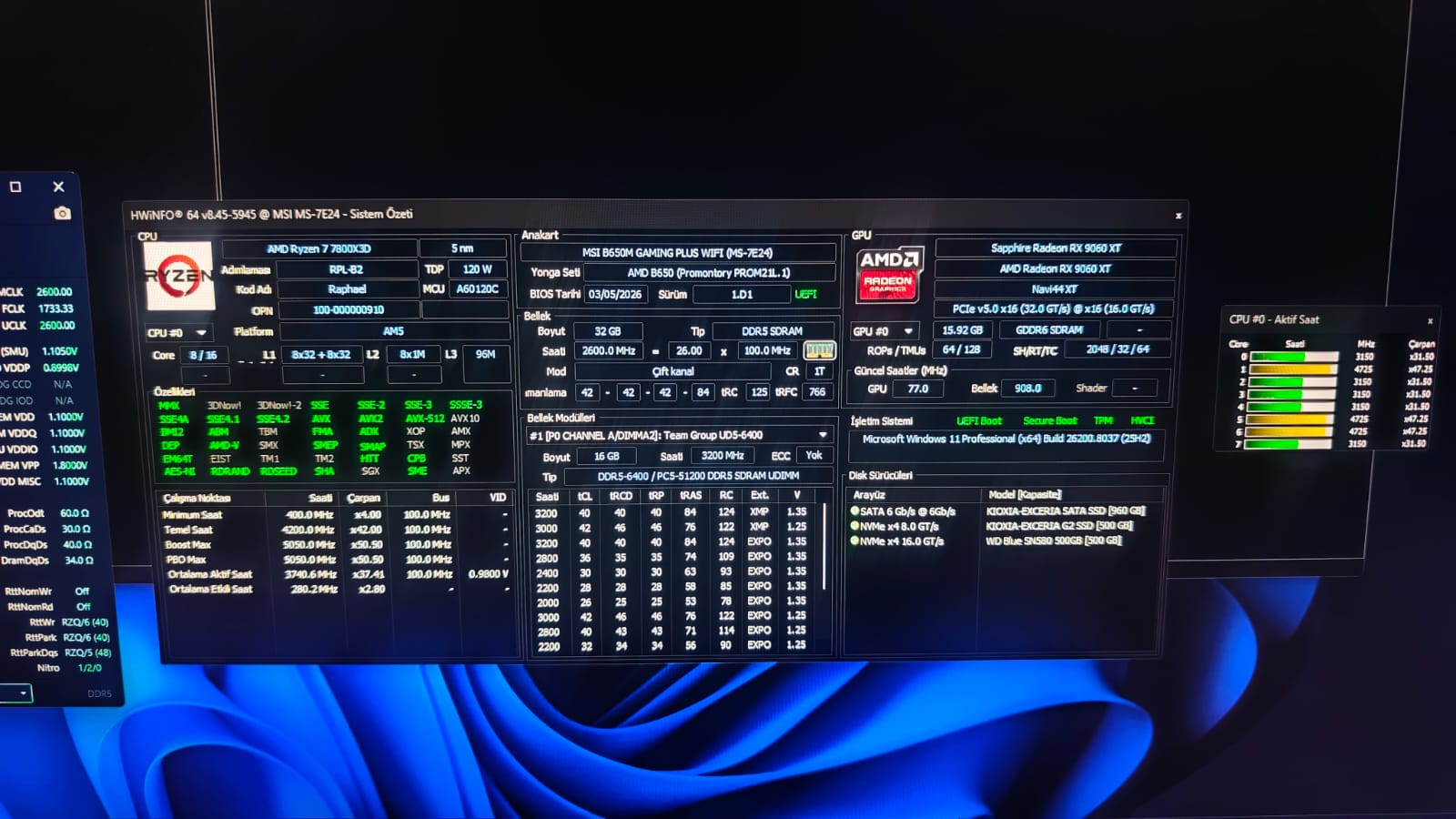Screen dimensions: 1456x819
Task: Click the BIOS version 1.D1 field
Action: [x=742, y=295]
